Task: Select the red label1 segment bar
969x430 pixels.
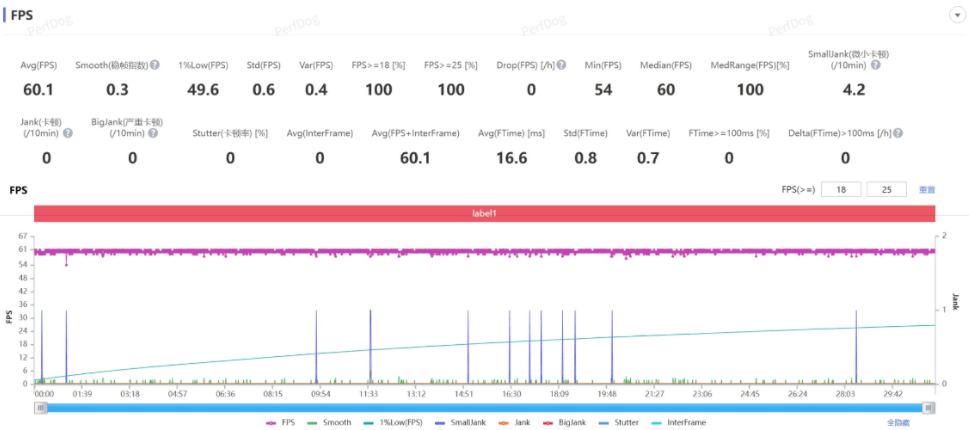Action: pyautogui.click(x=484, y=213)
